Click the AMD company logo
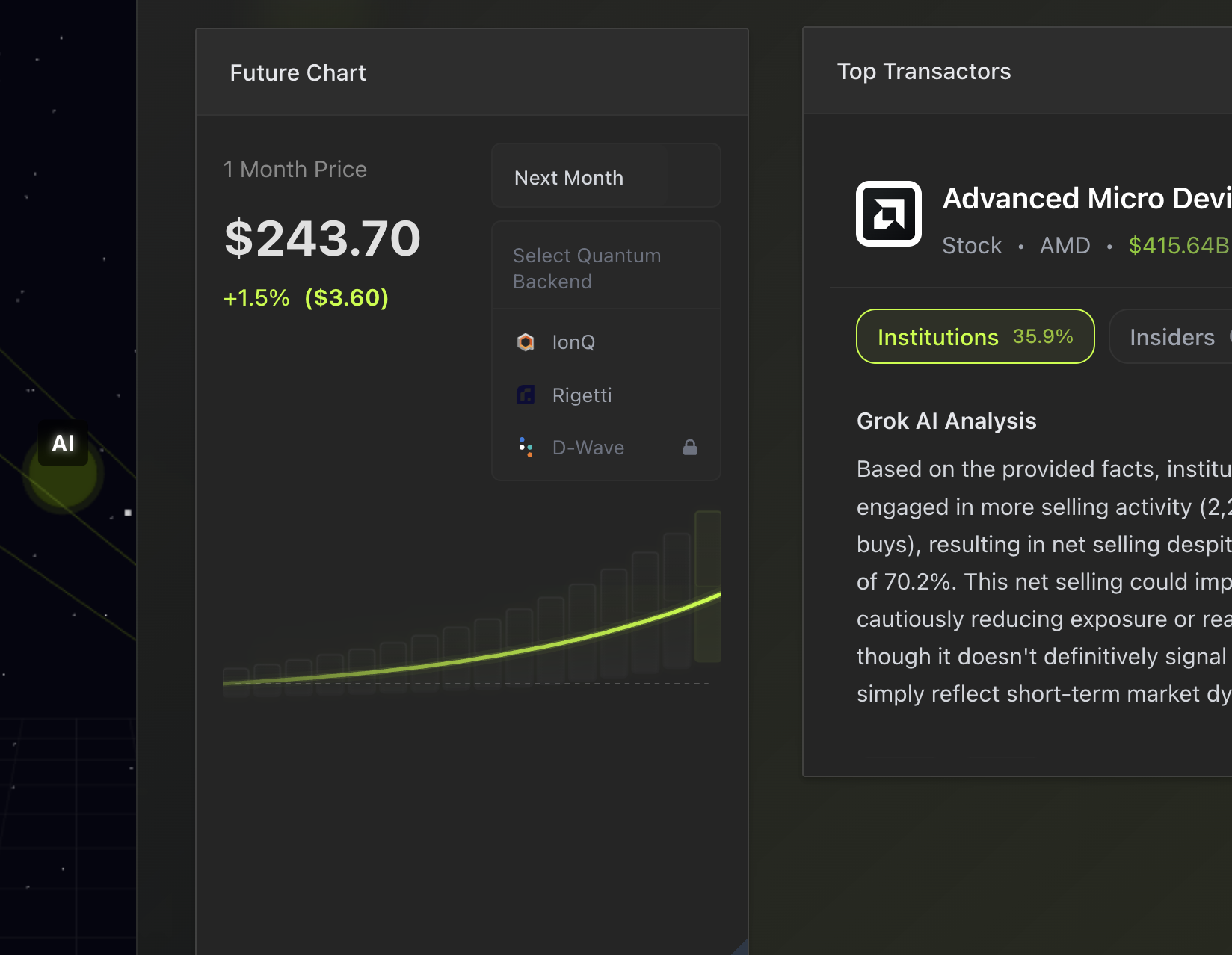This screenshot has height=955, width=1232. click(888, 214)
